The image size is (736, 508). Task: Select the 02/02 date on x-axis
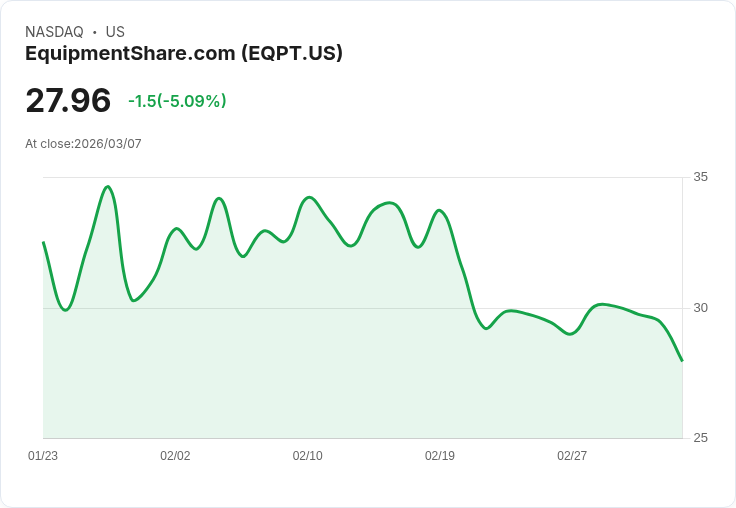[175, 456]
